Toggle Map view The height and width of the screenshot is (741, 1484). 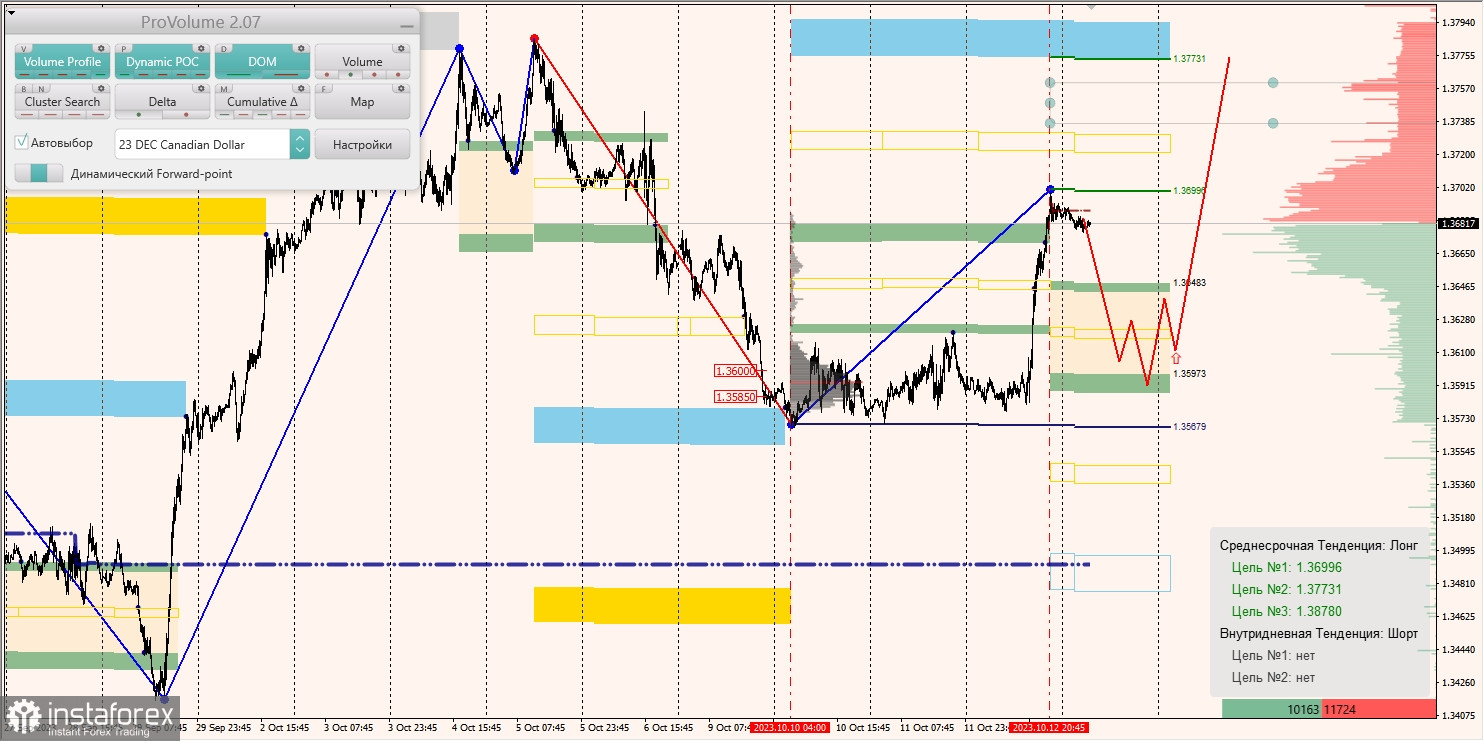click(x=362, y=102)
